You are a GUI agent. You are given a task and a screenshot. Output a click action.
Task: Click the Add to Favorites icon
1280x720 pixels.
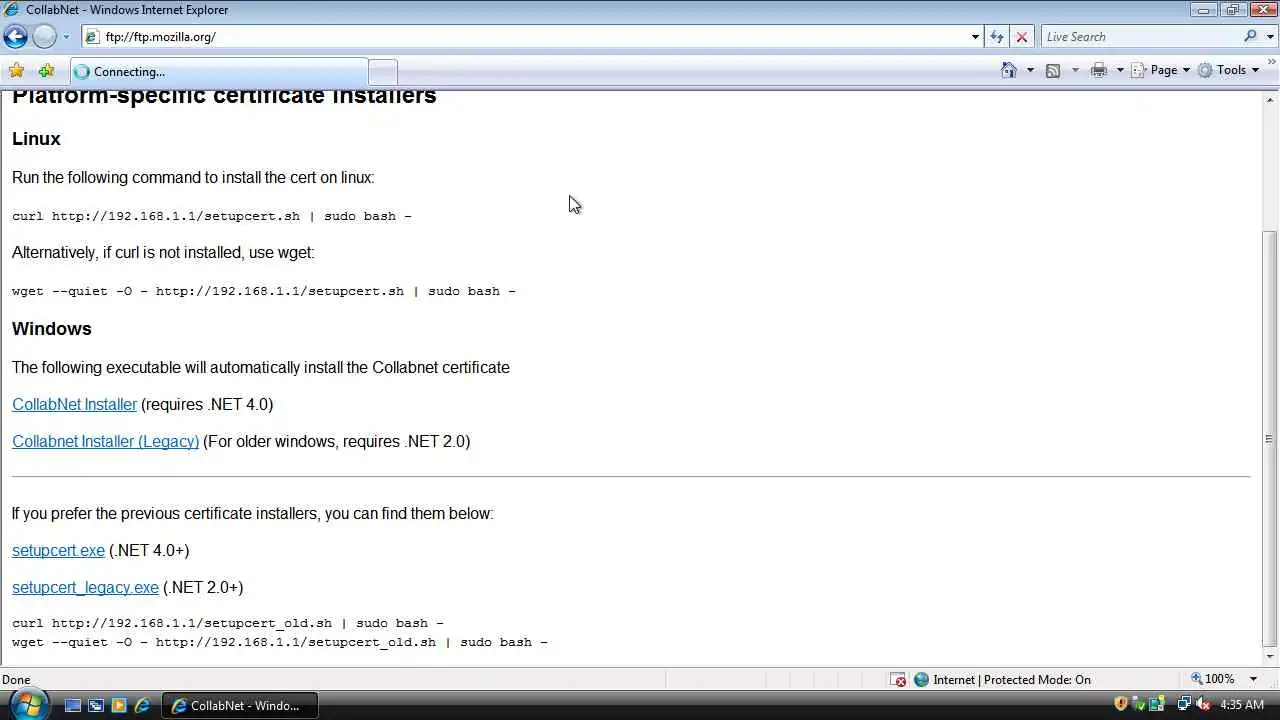tap(46, 71)
